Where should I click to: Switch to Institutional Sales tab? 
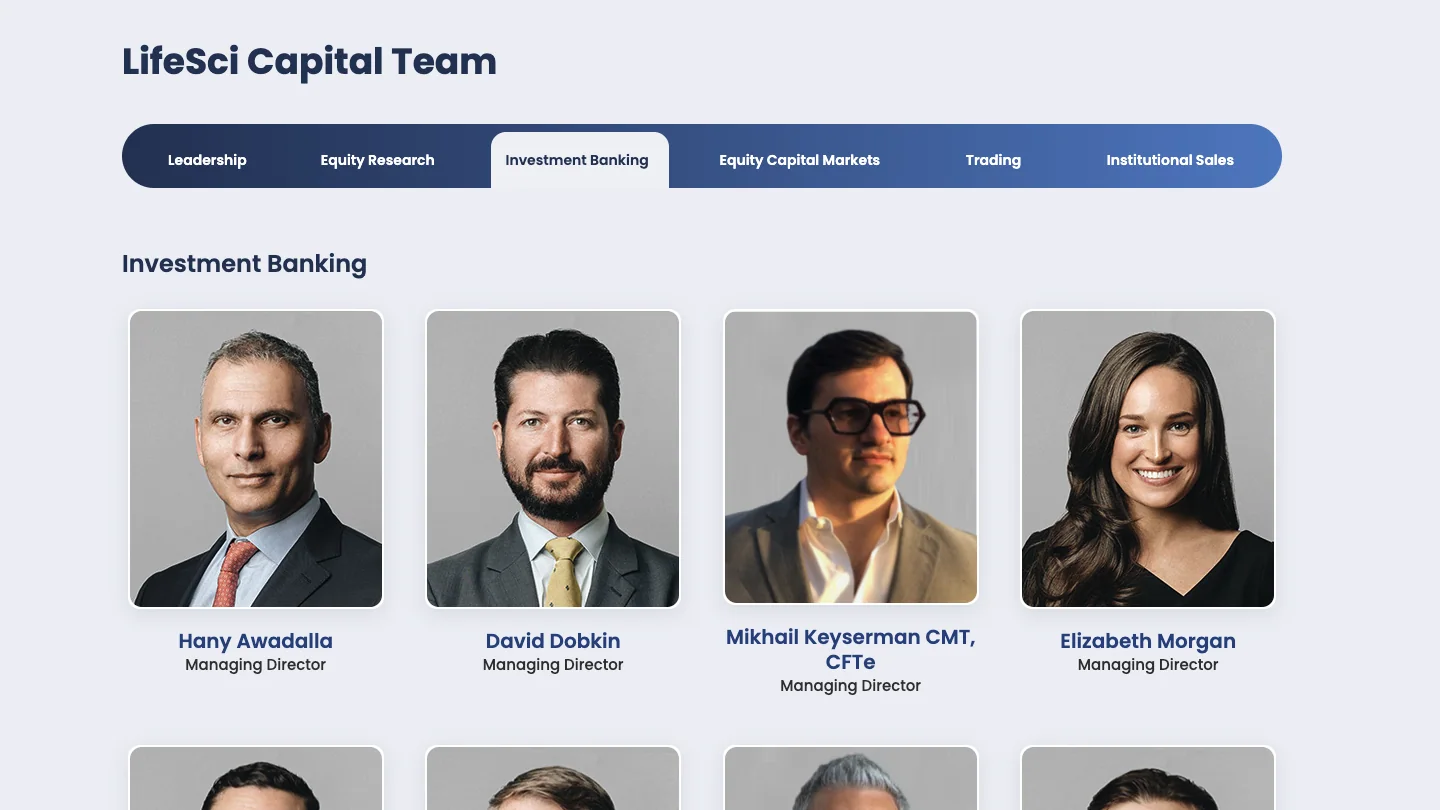(1169, 160)
